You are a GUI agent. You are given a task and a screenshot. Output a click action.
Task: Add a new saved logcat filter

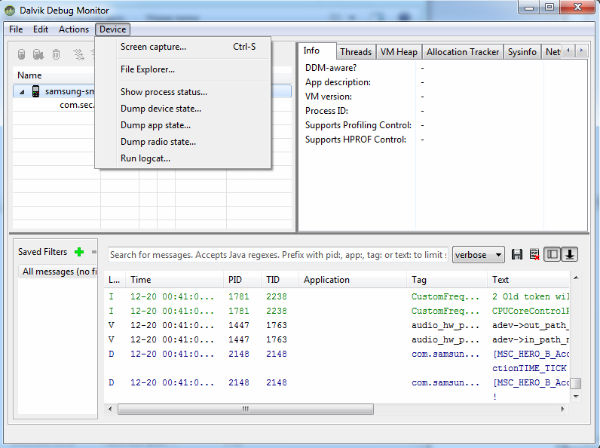[79, 252]
